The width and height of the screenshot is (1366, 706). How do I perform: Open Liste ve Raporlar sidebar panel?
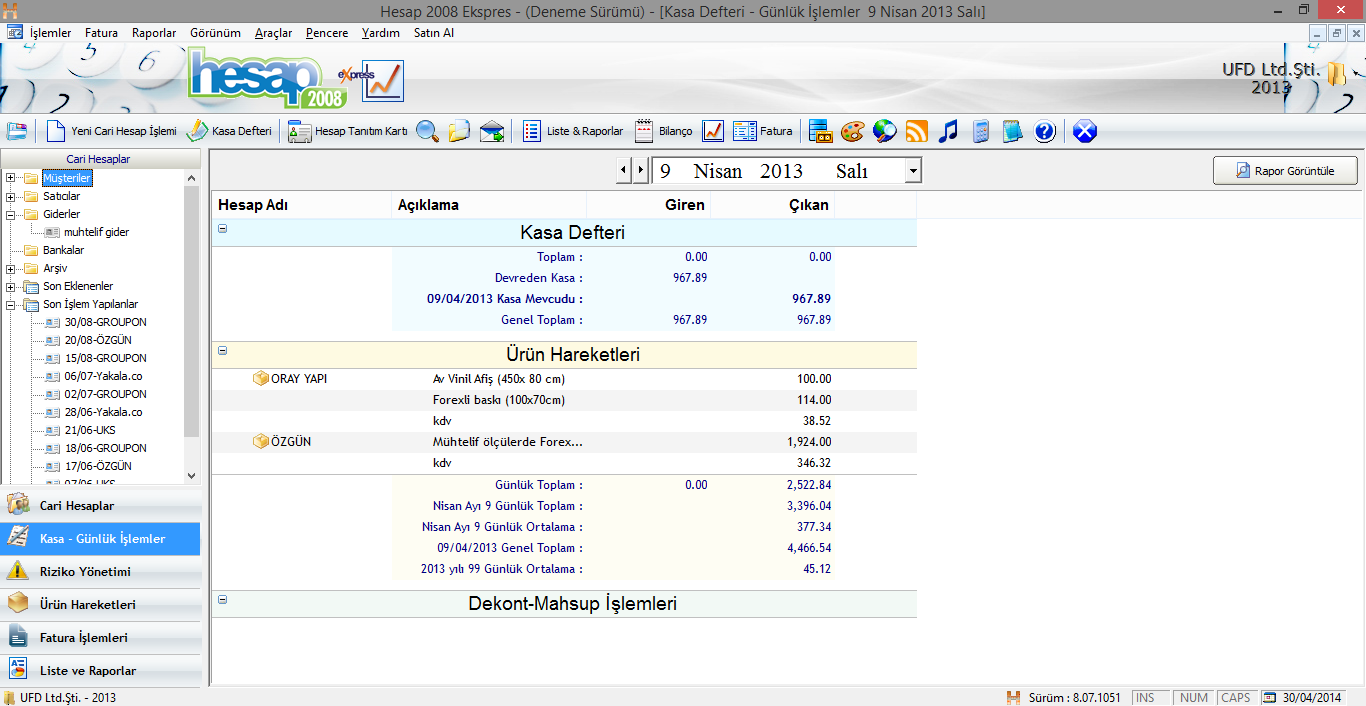pos(100,670)
